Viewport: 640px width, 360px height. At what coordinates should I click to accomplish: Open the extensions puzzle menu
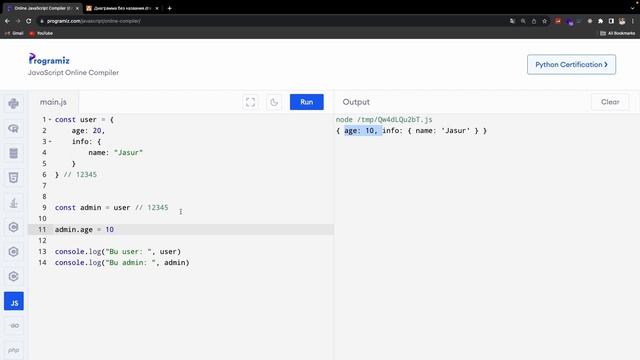[600, 21]
